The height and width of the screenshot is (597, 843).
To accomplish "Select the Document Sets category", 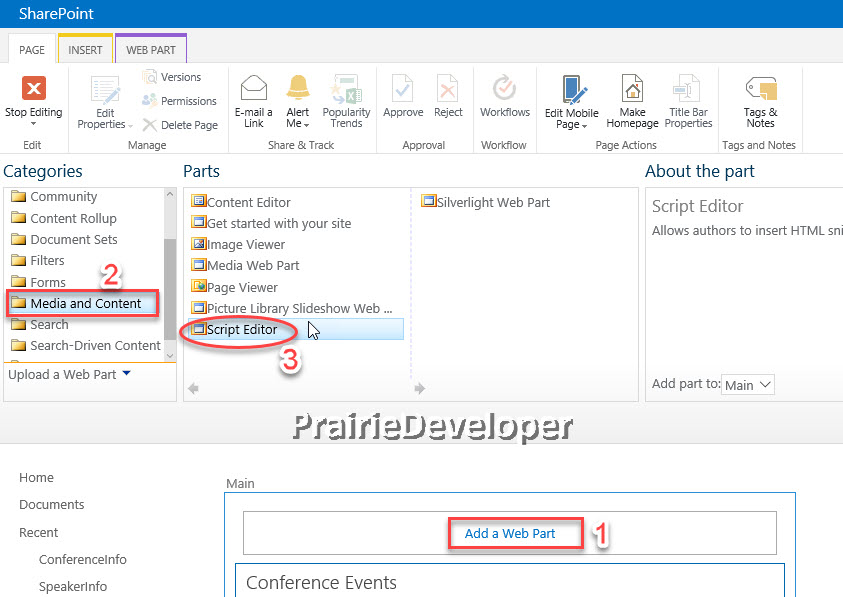I will point(64,239).
